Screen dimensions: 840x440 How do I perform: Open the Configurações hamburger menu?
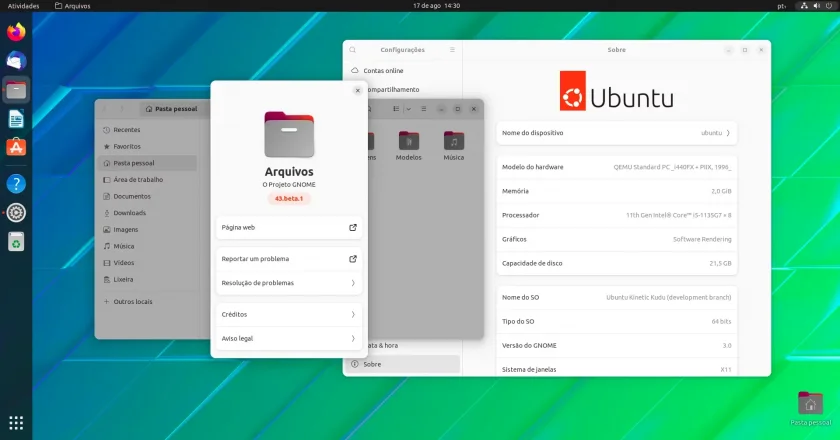(452, 50)
